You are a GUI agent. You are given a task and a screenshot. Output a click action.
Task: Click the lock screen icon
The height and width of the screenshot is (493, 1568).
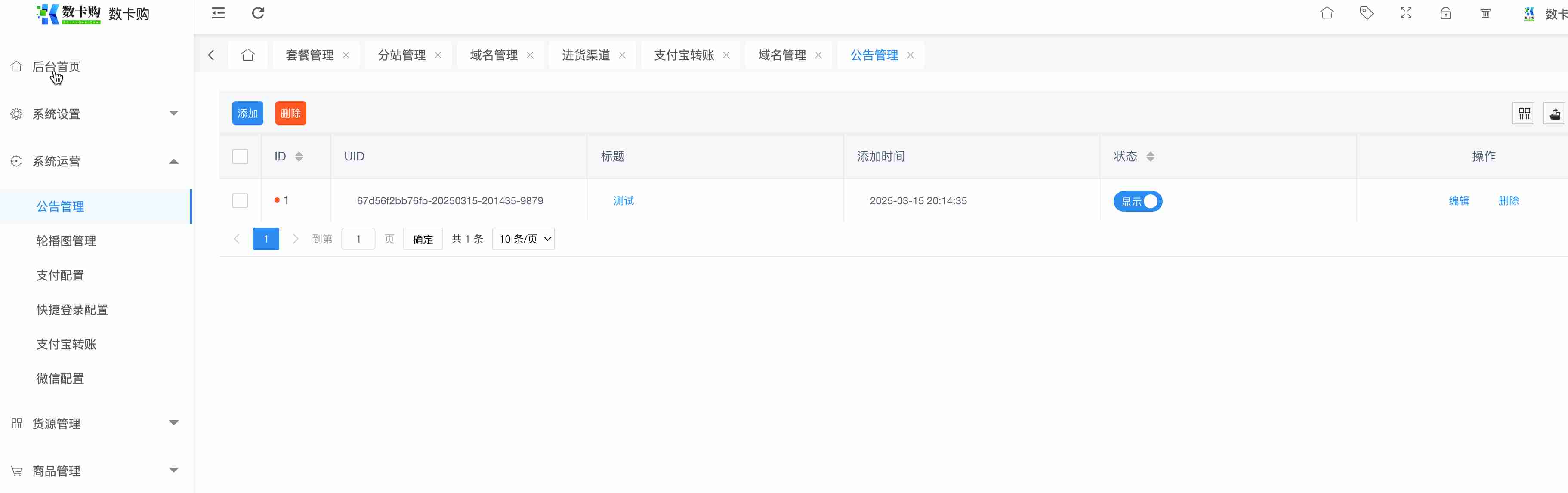(1446, 13)
